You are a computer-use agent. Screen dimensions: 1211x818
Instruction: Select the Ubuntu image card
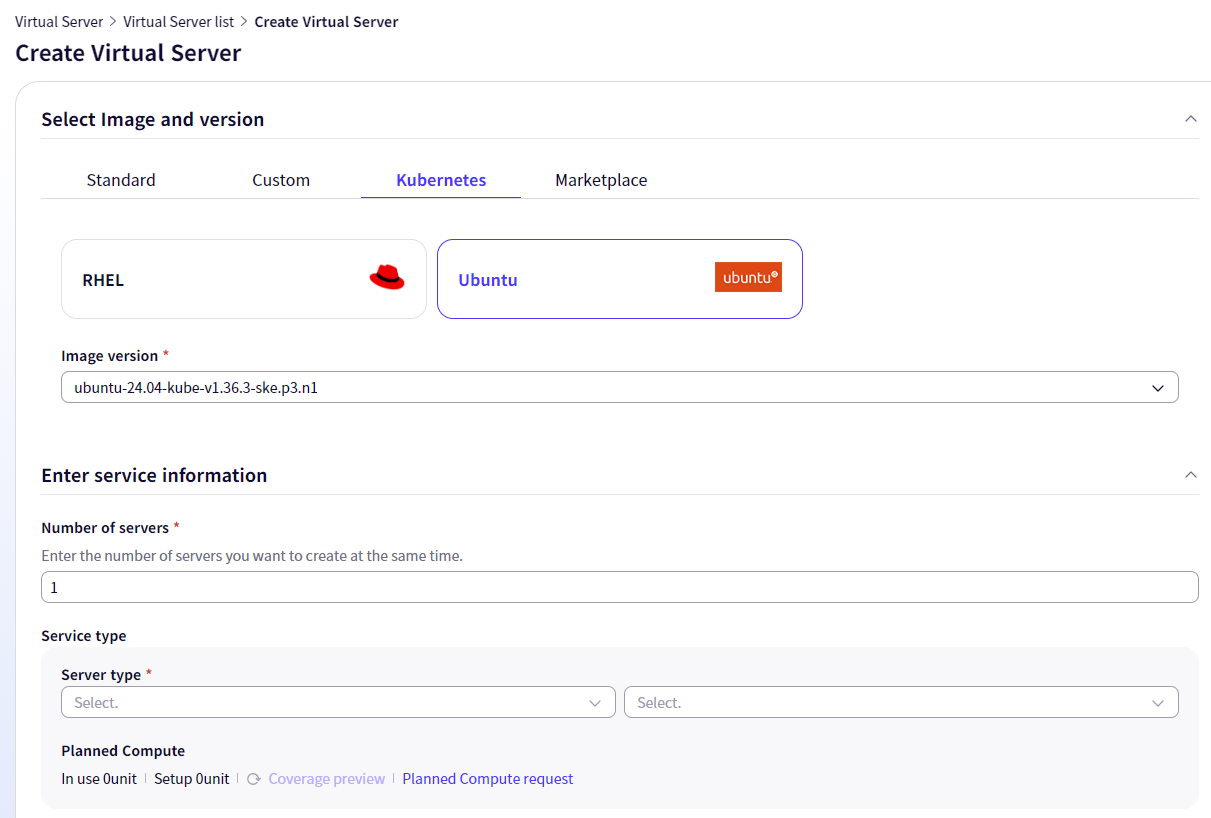tap(620, 279)
